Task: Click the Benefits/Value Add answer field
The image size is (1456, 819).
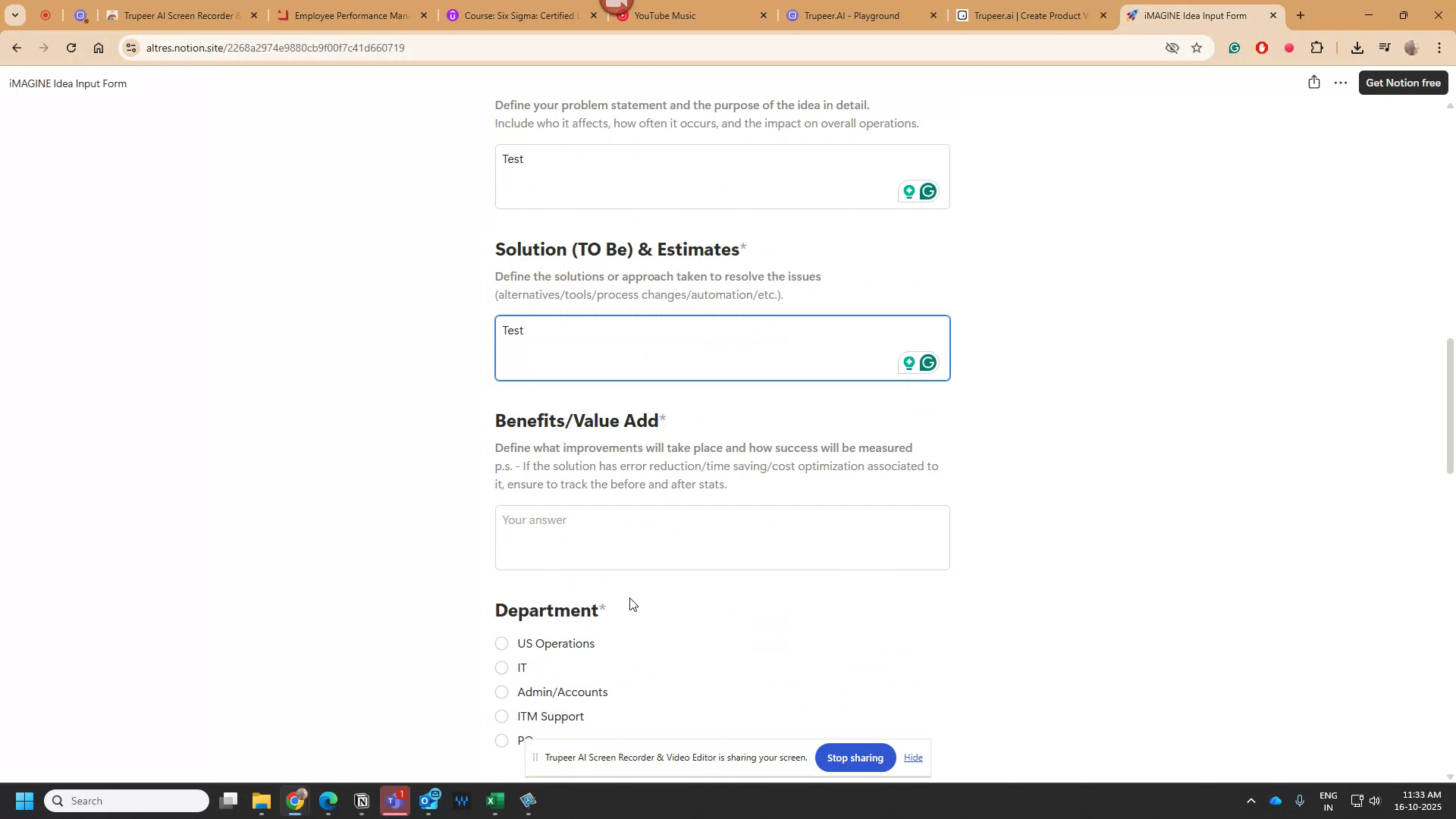Action: coord(720,537)
